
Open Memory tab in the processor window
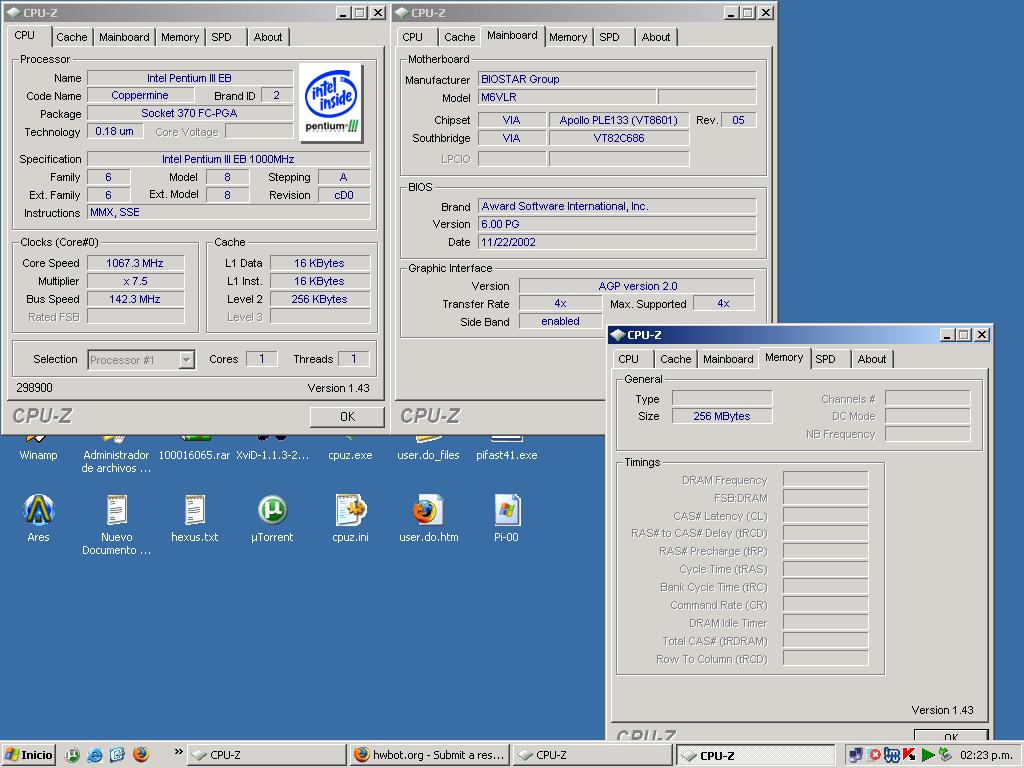point(180,37)
